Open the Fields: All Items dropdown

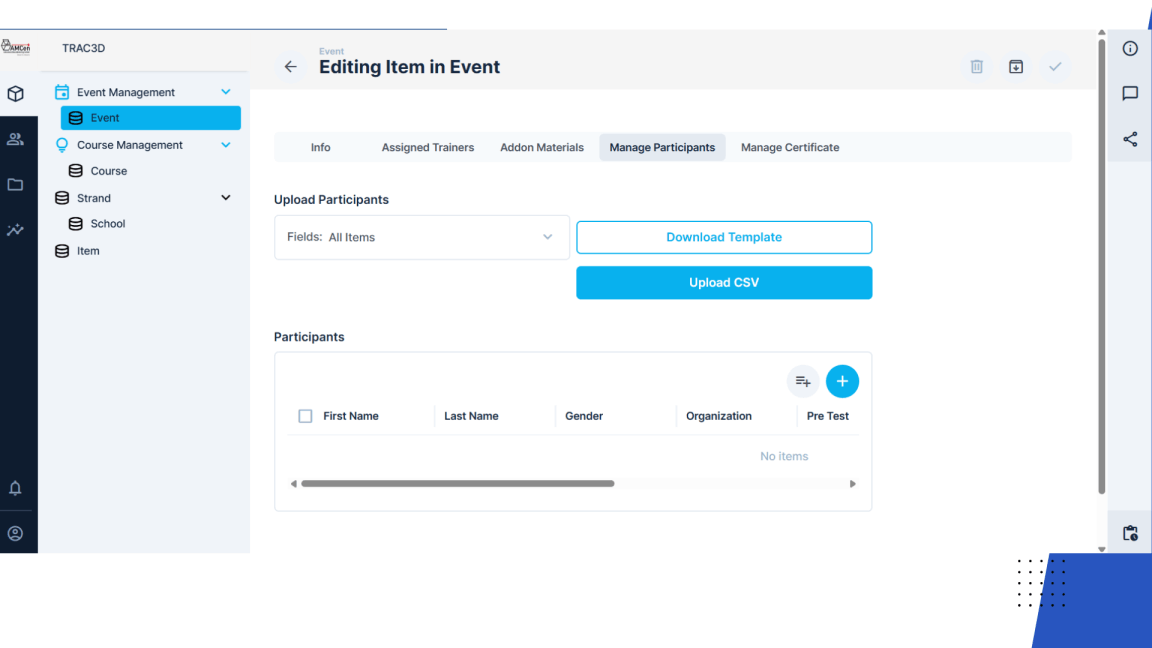point(421,237)
